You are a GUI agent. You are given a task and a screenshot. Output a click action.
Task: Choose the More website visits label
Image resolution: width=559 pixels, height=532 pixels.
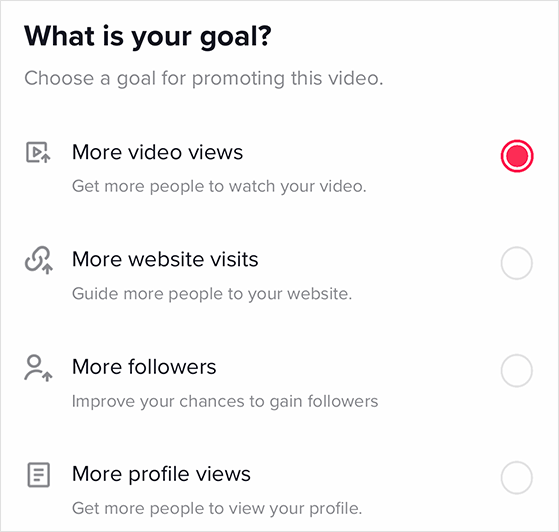pyautogui.click(x=165, y=259)
